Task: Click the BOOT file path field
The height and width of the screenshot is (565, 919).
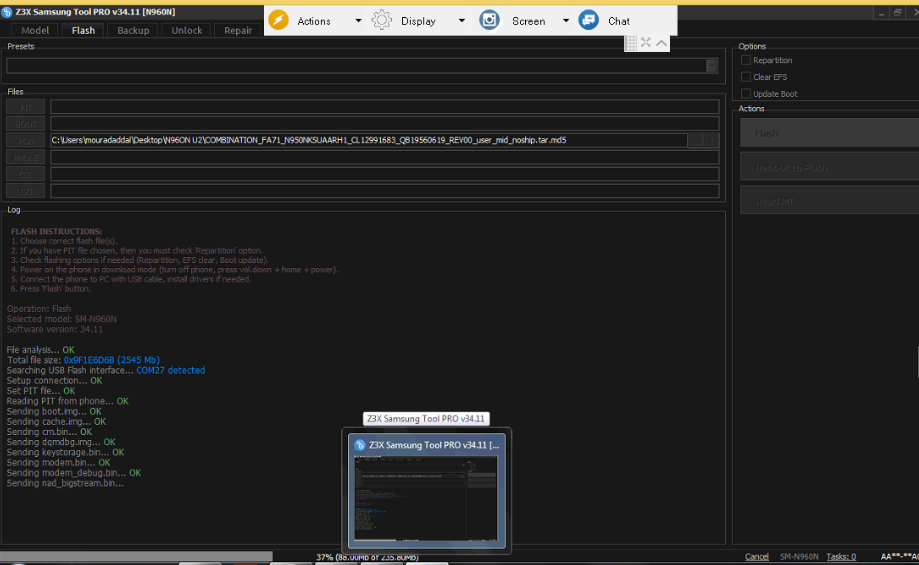Action: [x=384, y=124]
